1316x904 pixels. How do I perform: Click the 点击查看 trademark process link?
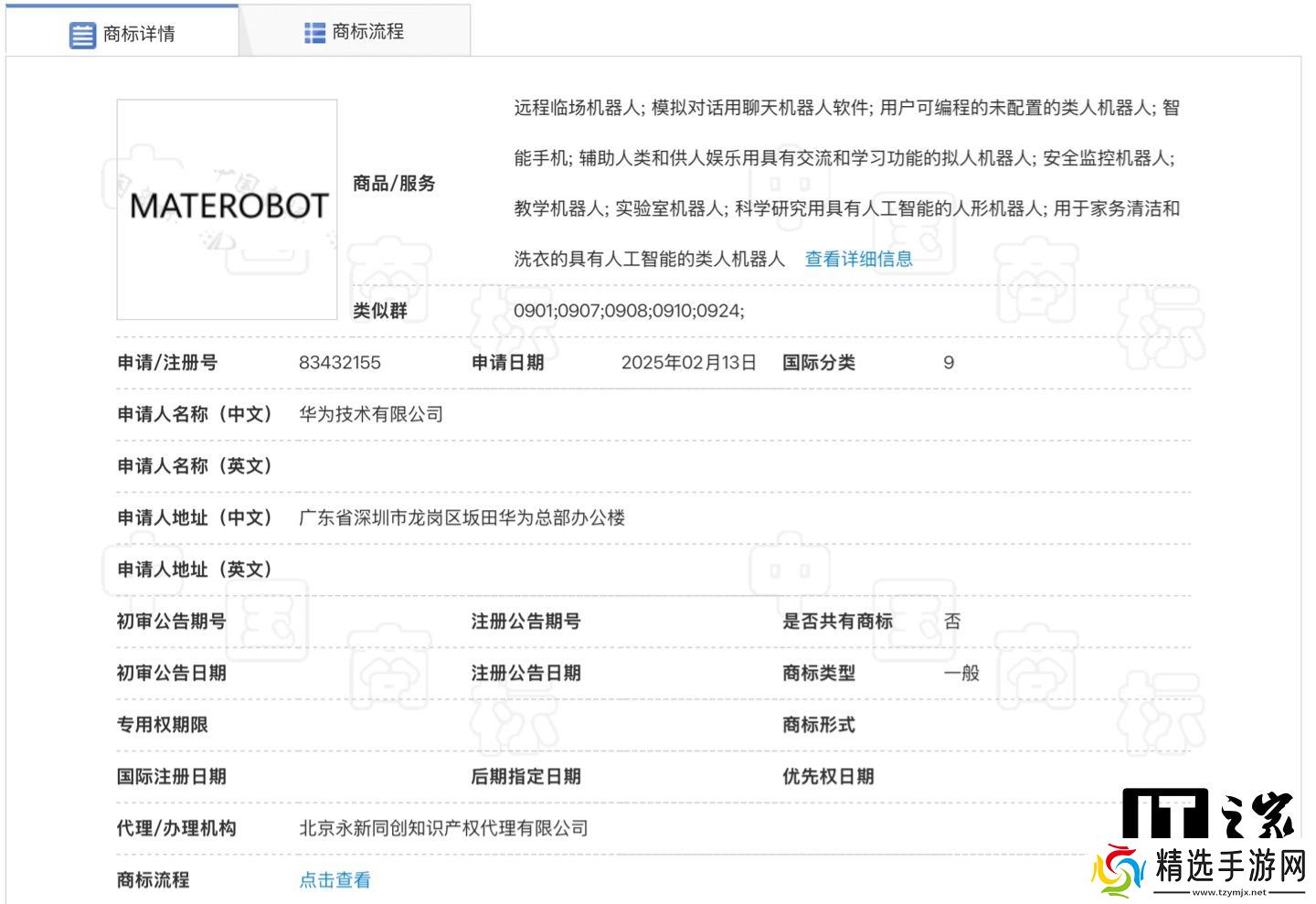pyautogui.click(x=334, y=879)
